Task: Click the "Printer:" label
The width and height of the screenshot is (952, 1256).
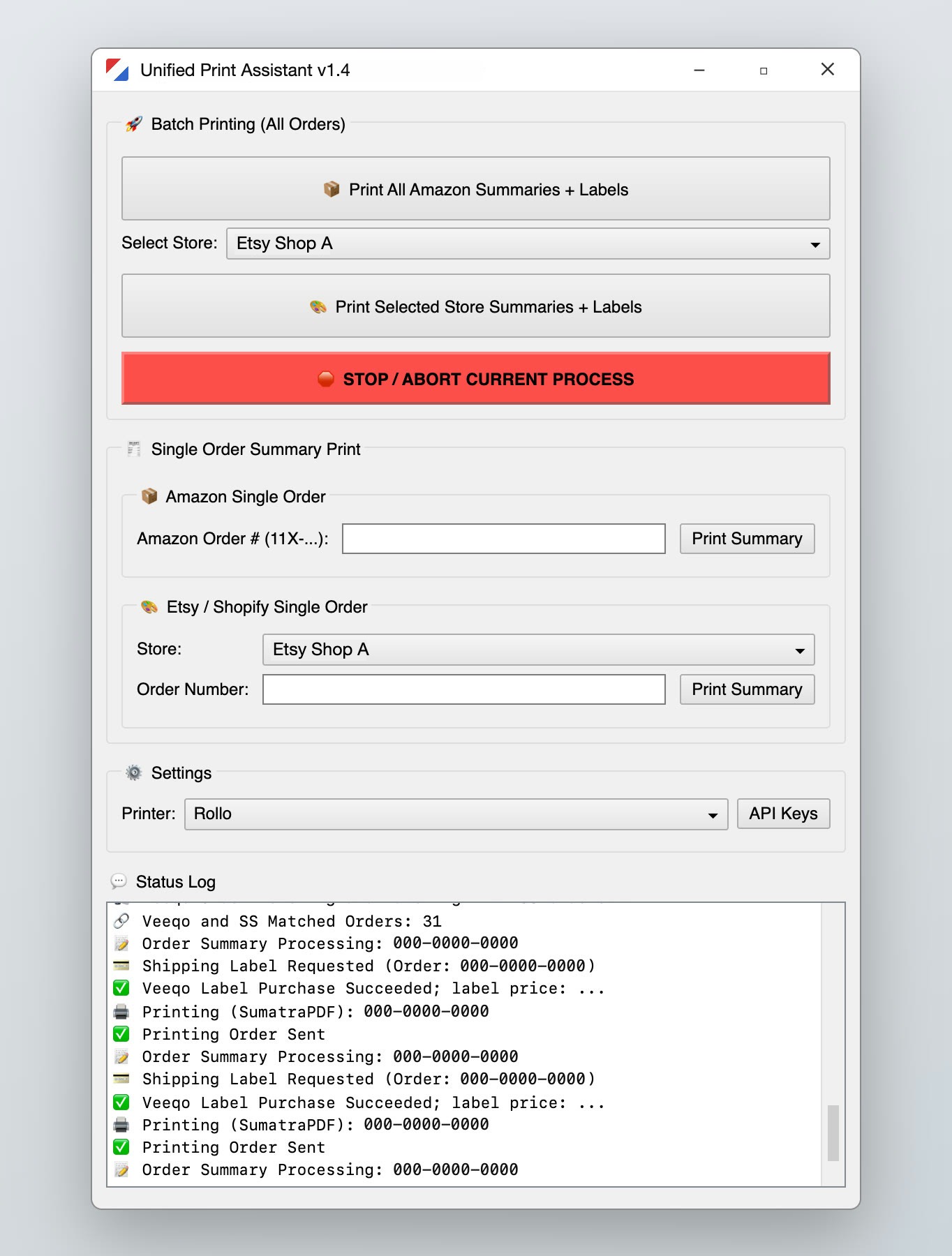Action: click(149, 814)
